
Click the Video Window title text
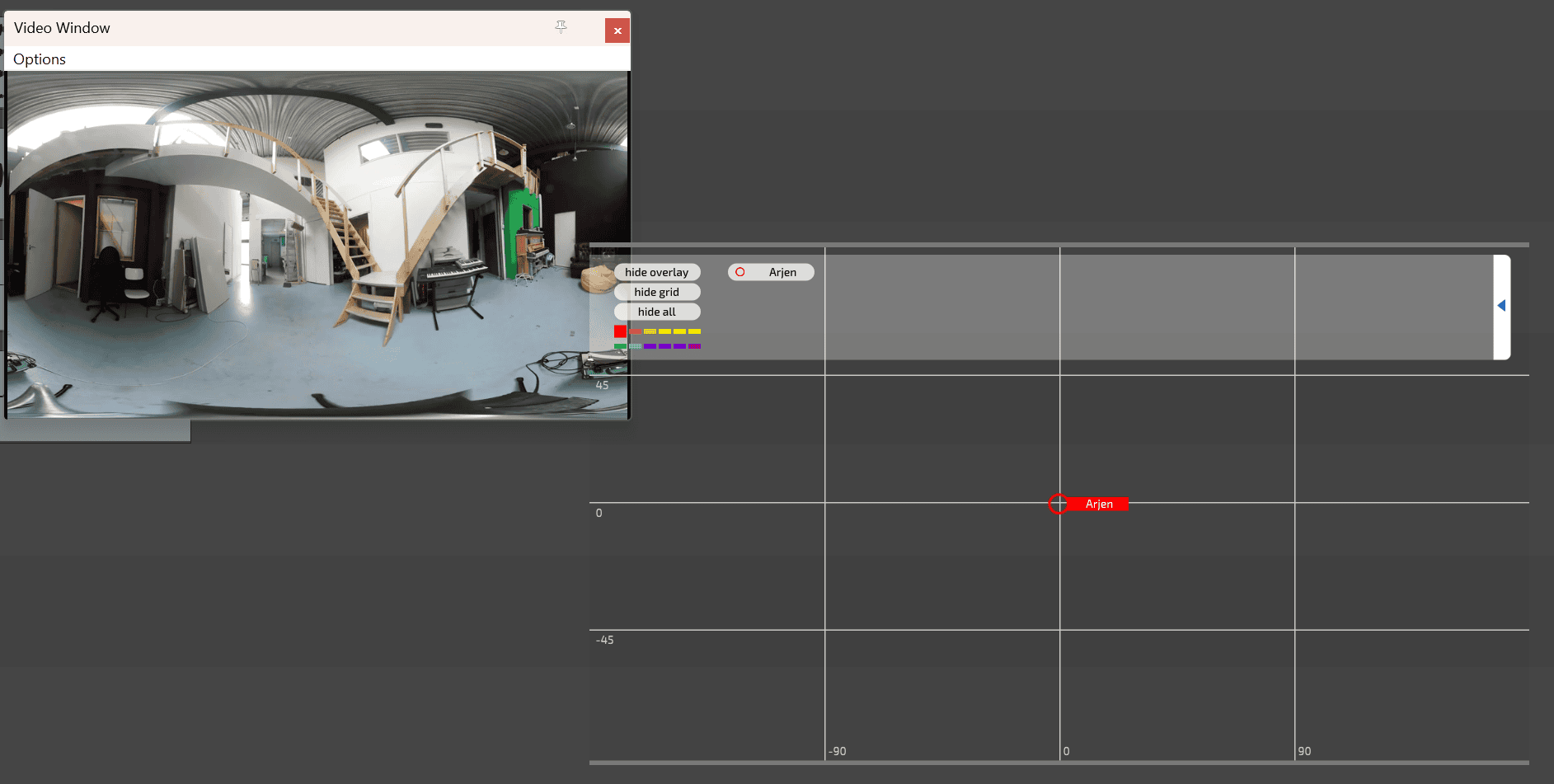(62, 28)
